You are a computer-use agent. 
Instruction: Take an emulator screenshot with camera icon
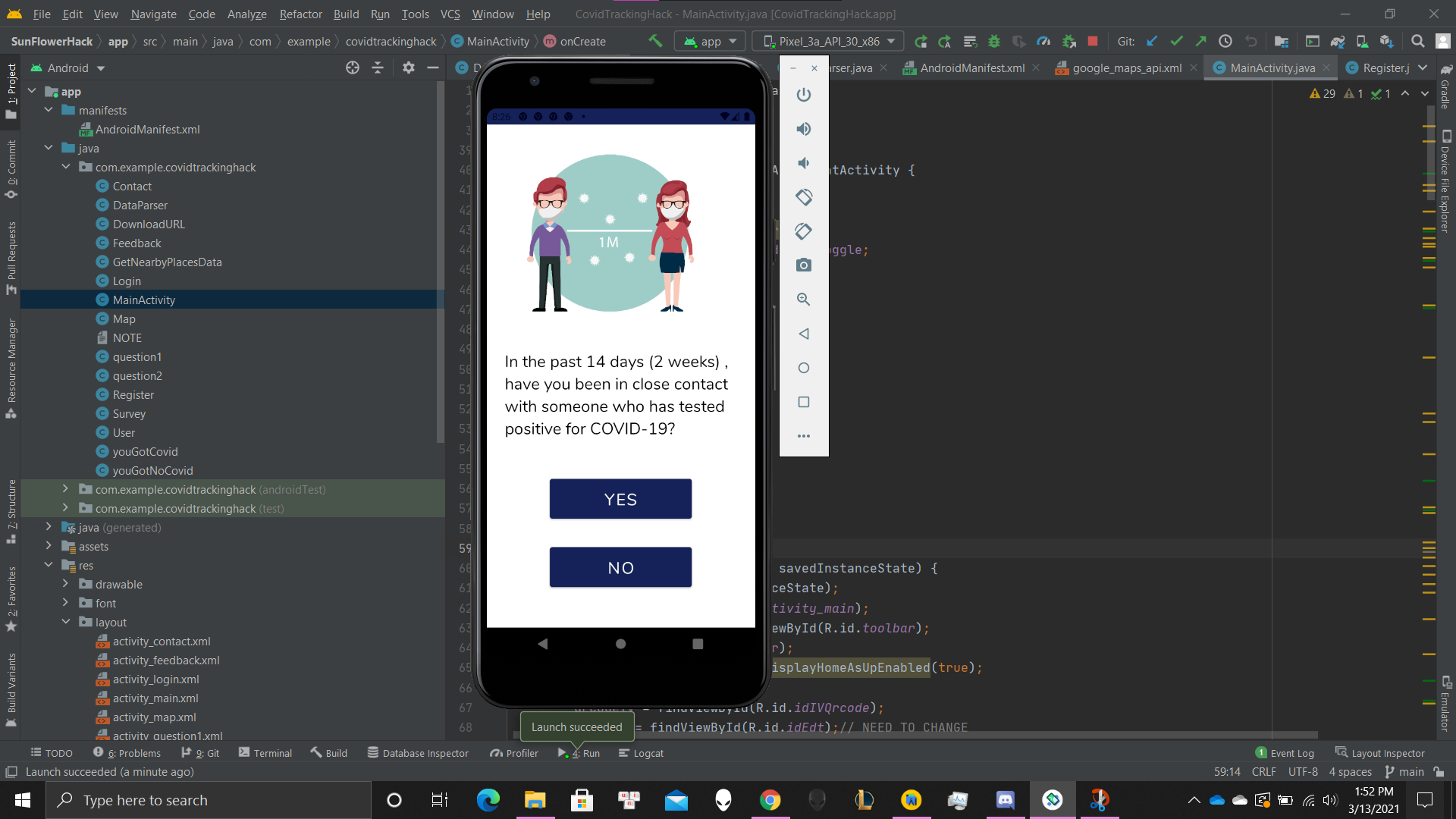tap(804, 265)
